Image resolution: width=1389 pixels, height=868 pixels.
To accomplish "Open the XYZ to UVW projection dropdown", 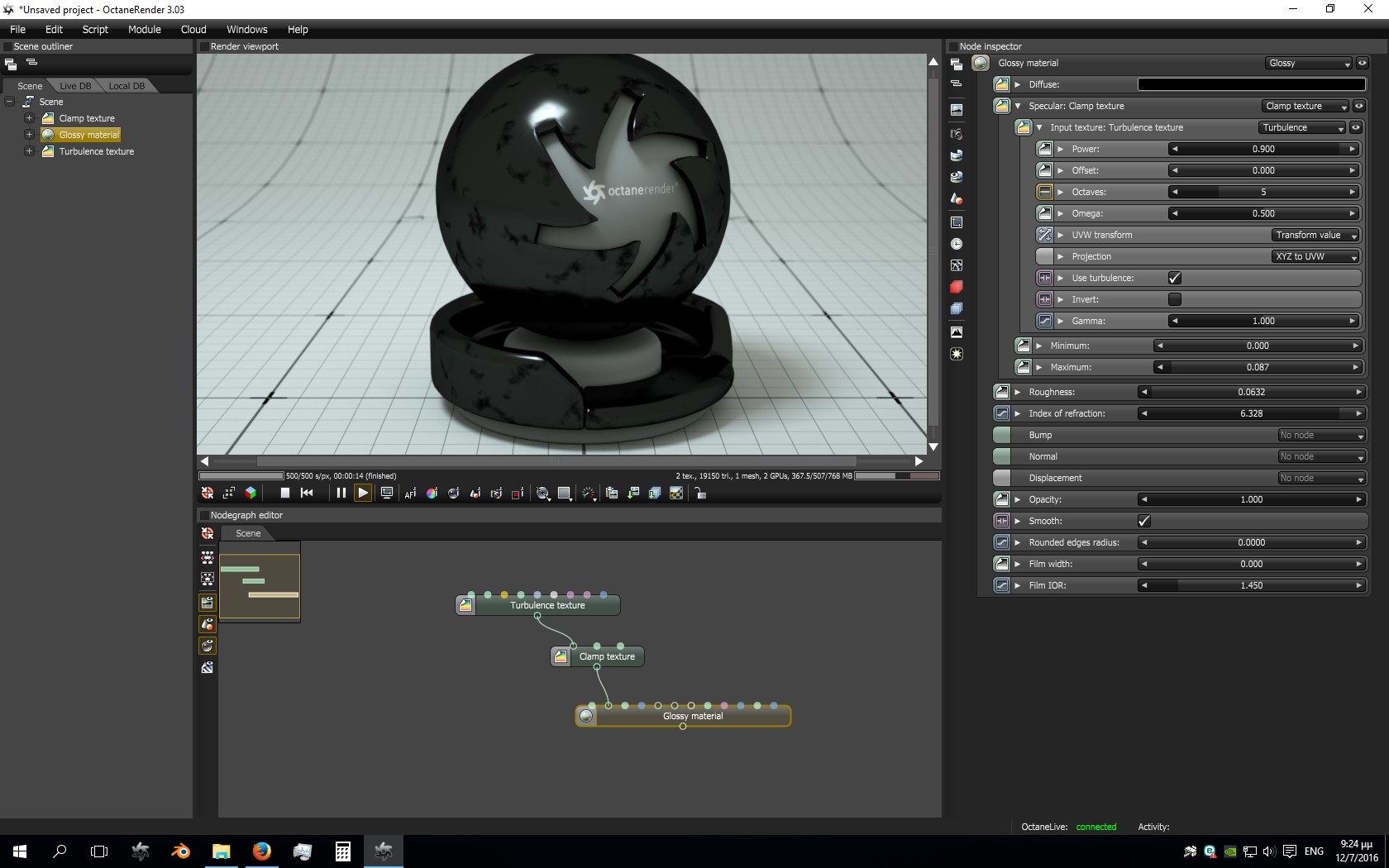I will (x=1315, y=256).
